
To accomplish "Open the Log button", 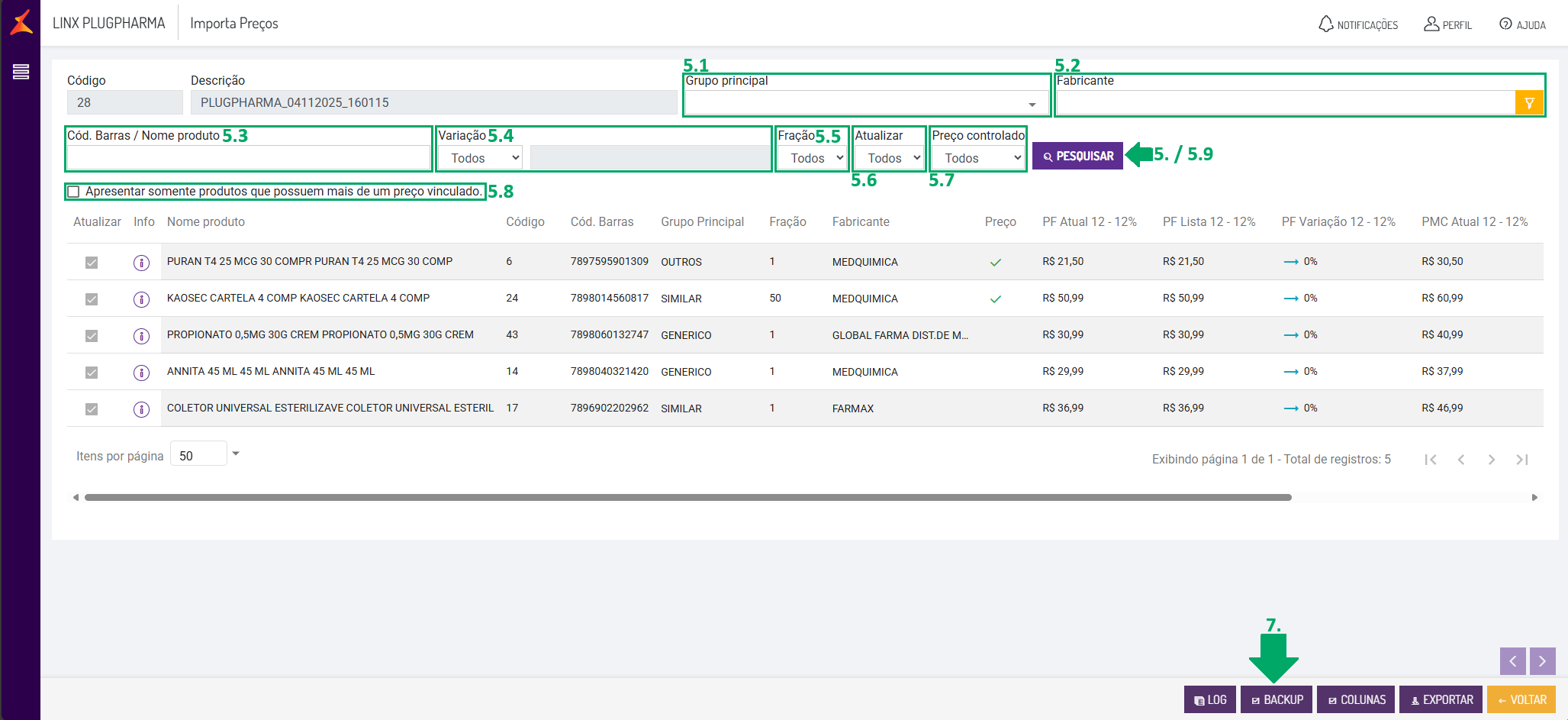I will (1209, 699).
